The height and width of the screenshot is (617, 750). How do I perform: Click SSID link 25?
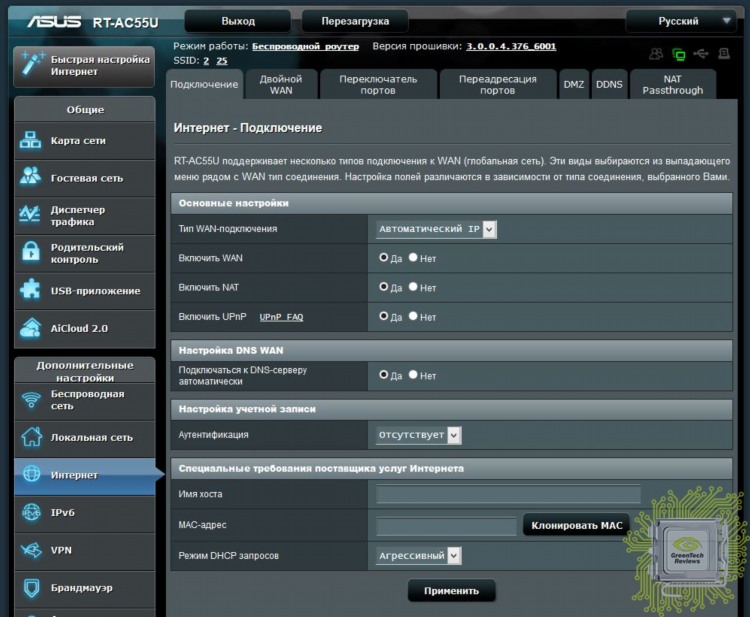coord(221,61)
